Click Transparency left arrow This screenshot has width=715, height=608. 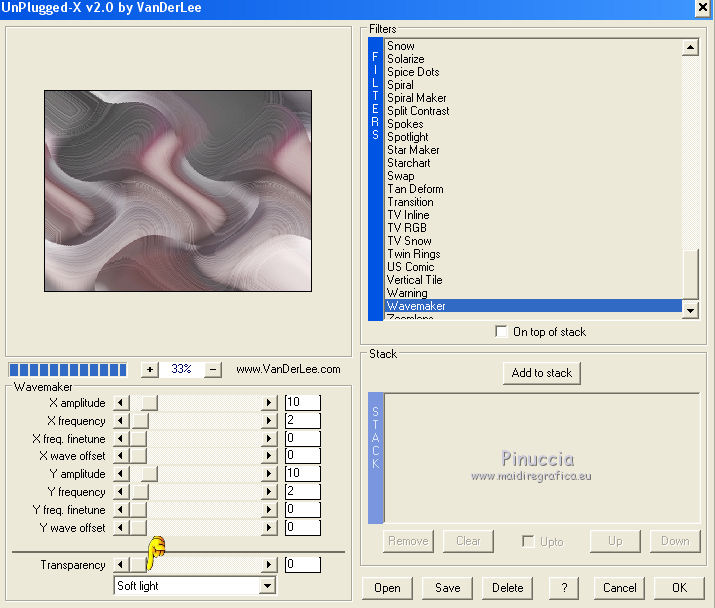pyautogui.click(x=121, y=565)
